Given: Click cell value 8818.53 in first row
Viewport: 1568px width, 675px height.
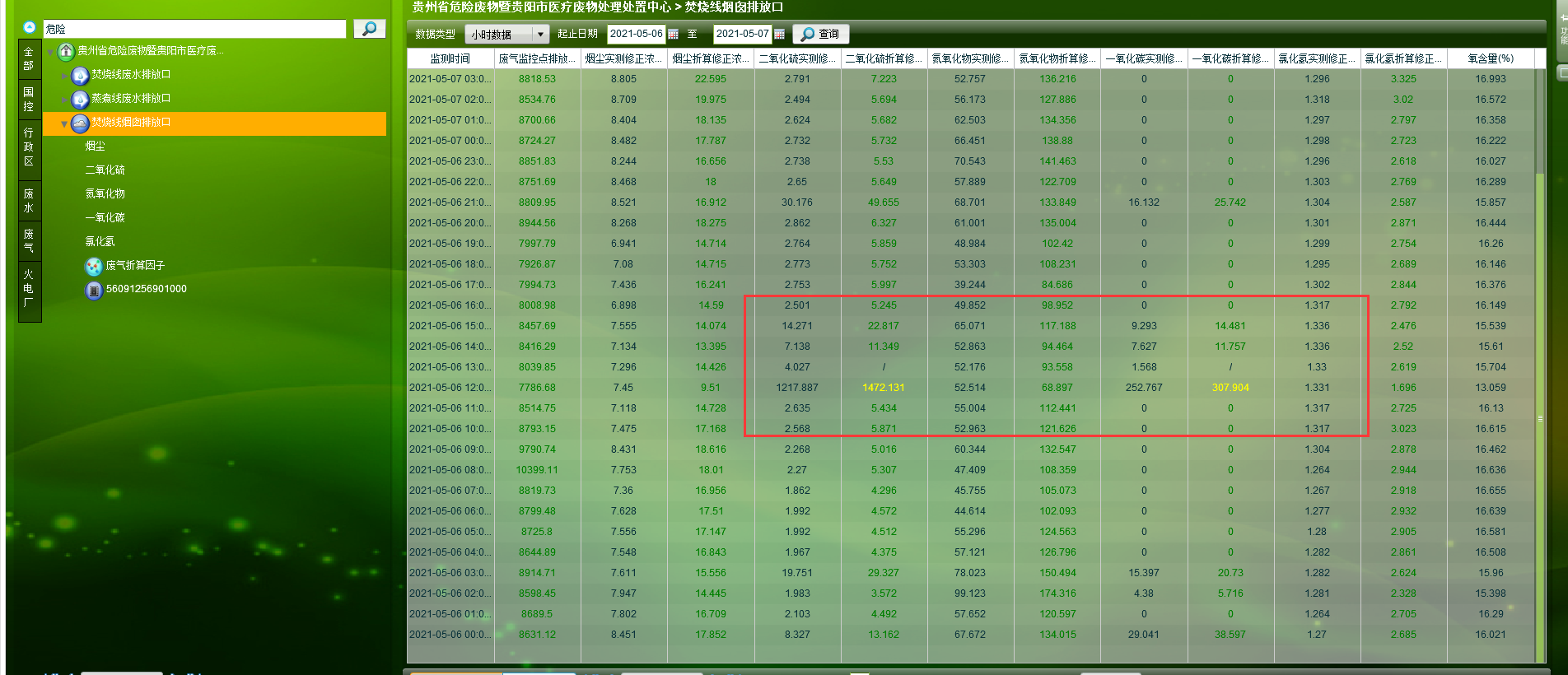Looking at the screenshot, I should click(x=537, y=79).
